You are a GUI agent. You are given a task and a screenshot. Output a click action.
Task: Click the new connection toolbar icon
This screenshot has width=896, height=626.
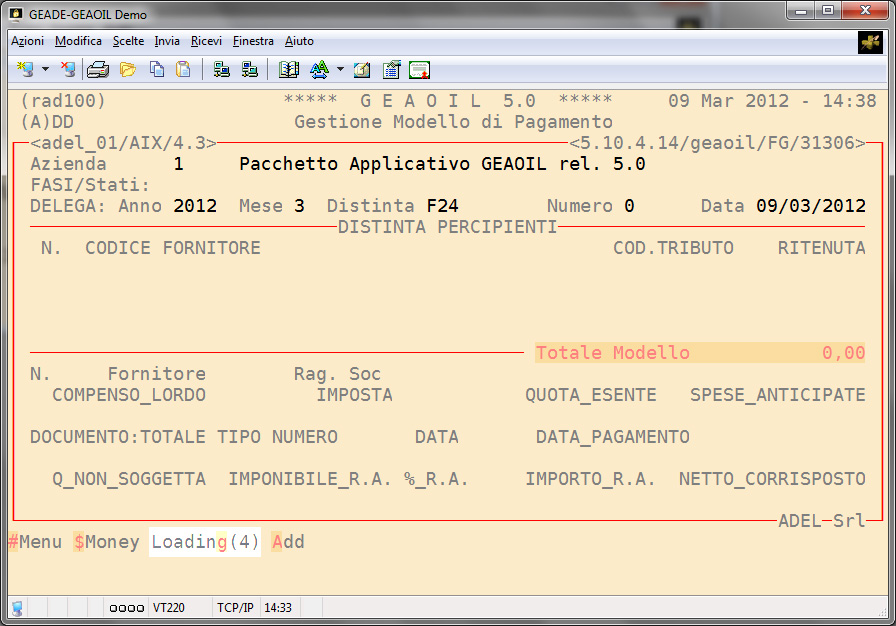pyautogui.click(x=26, y=70)
